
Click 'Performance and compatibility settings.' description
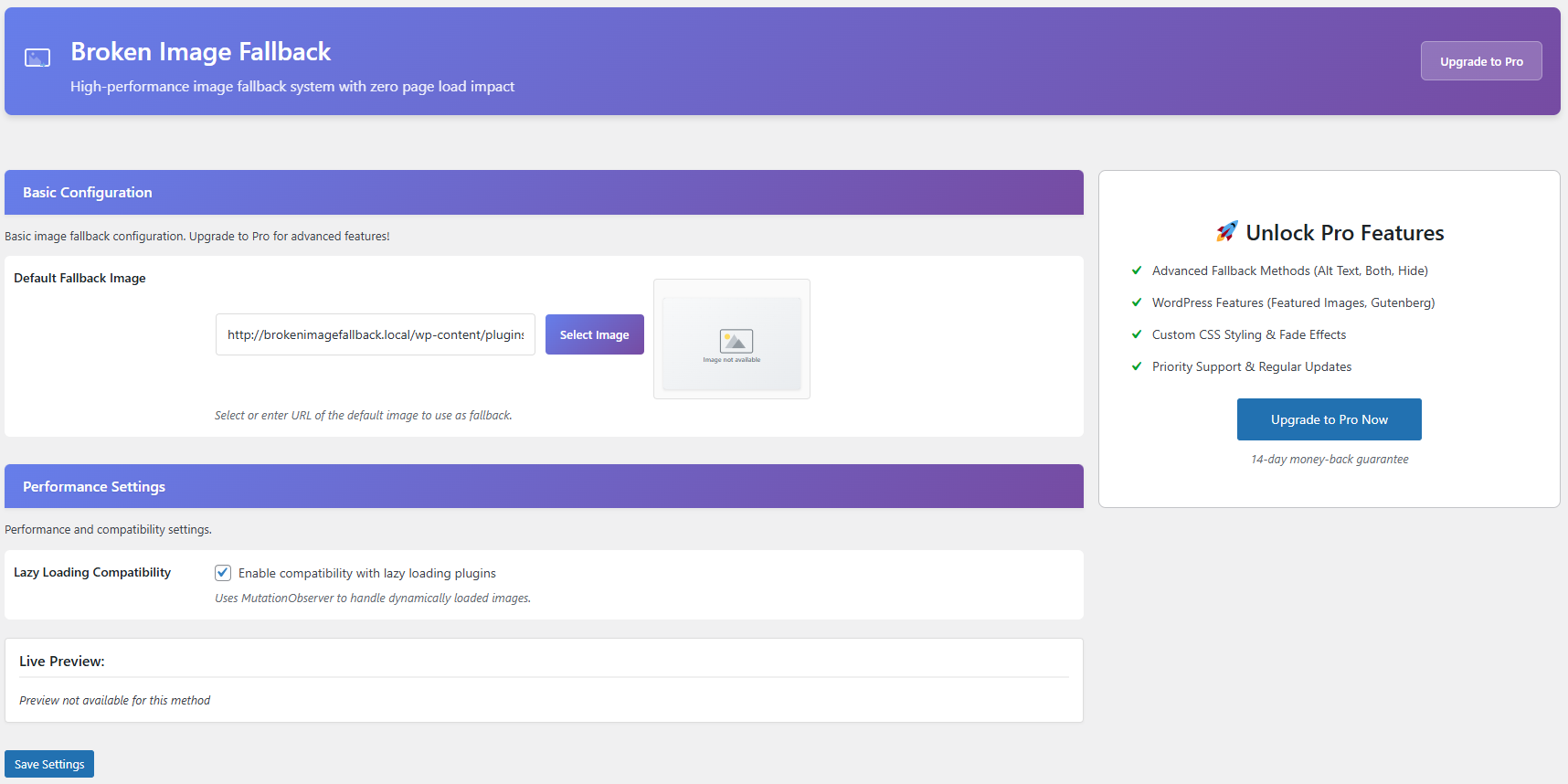click(108, 529)
